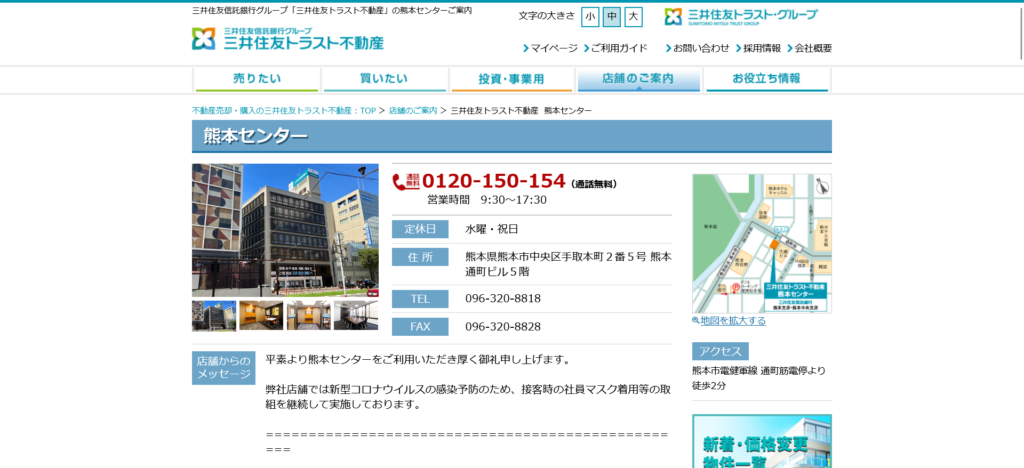Open the 店舗のご案内 breadcrumb link
Viewport: 1024px width, 468px height.
(x=413, y=111)
